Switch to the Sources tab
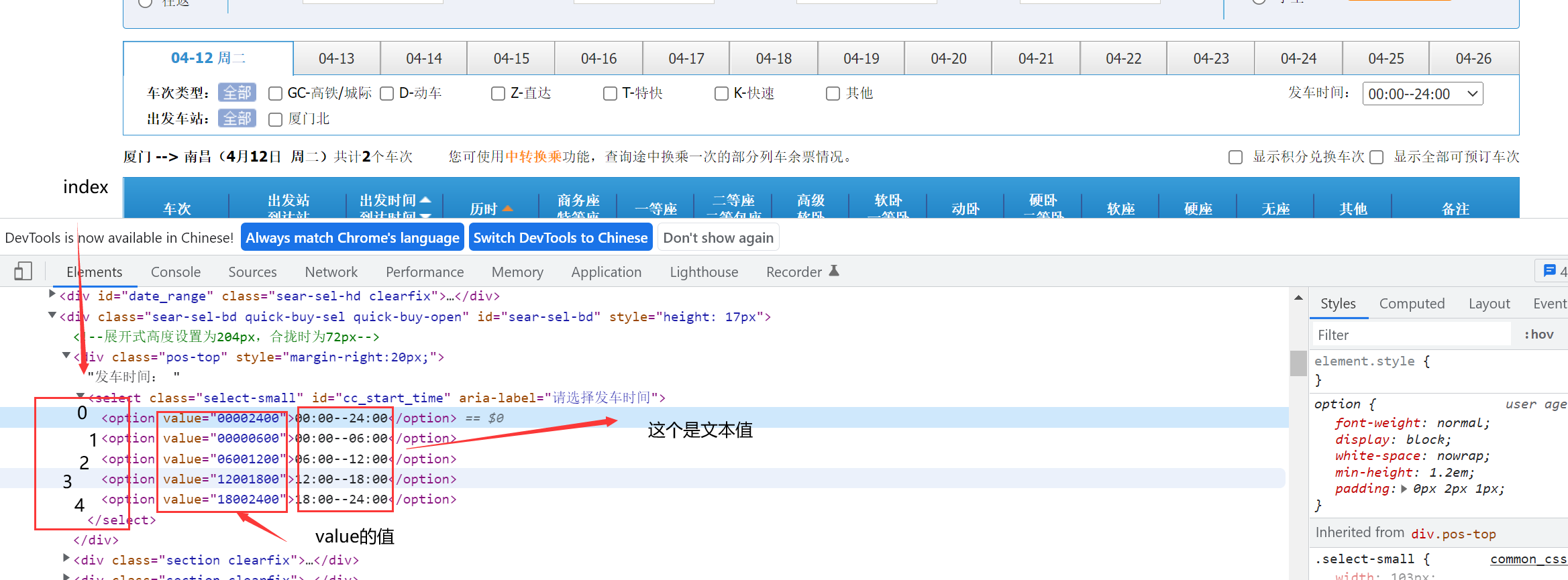 click(252, 272)
